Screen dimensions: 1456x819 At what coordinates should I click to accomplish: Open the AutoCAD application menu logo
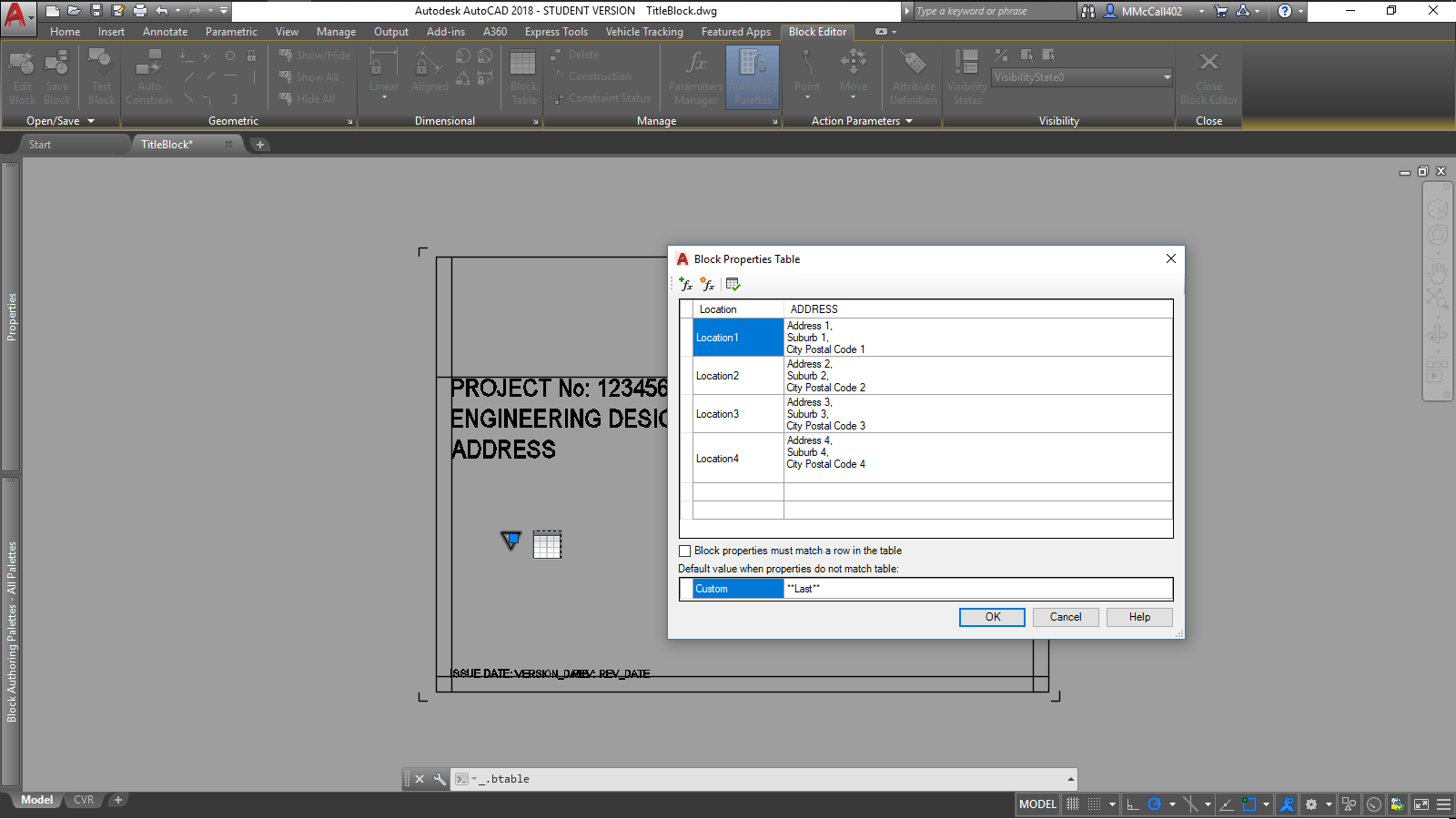[x=16, y=15]
